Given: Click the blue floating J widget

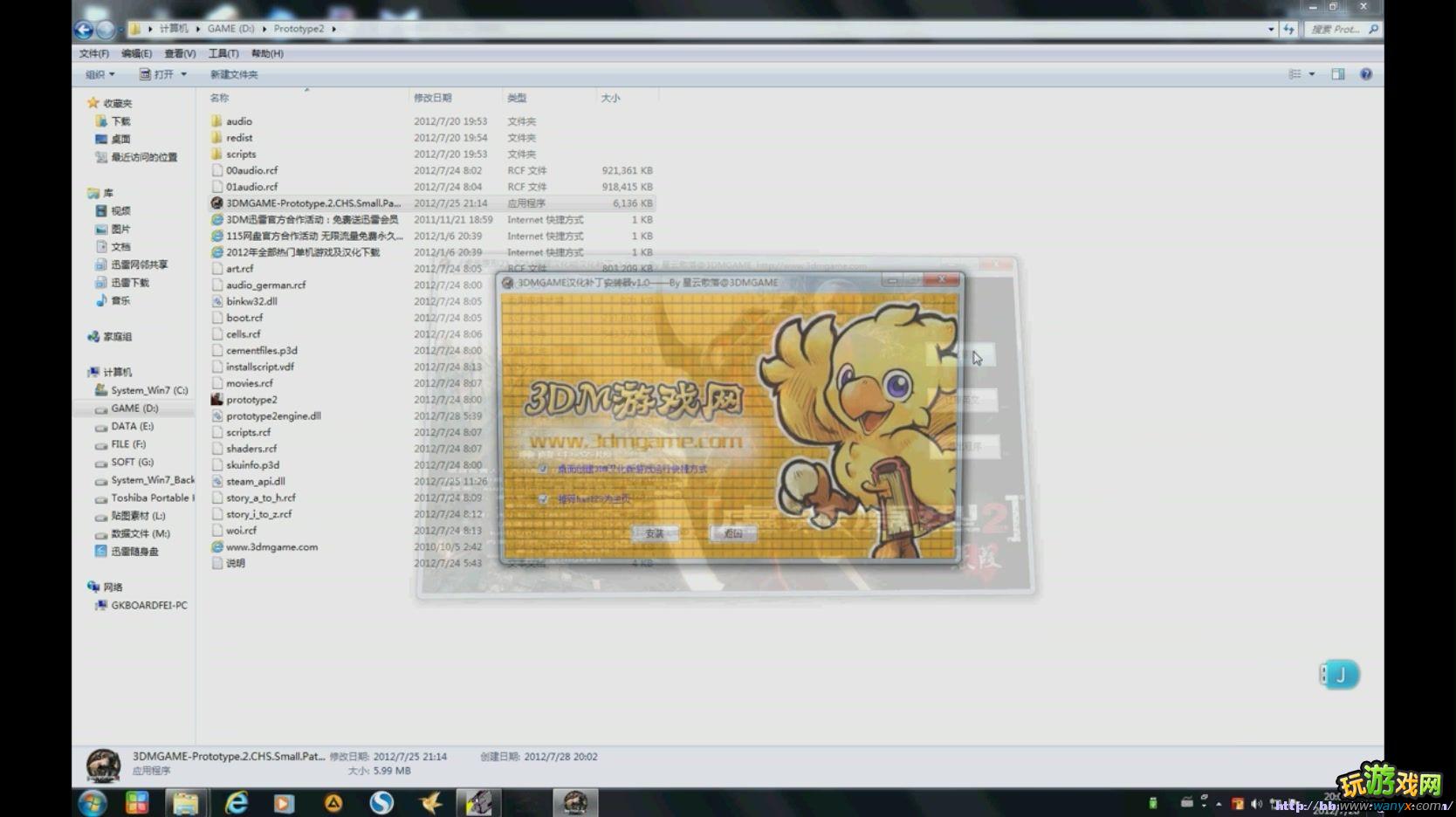Looking at the screenshot, I should coord(1340,674).
